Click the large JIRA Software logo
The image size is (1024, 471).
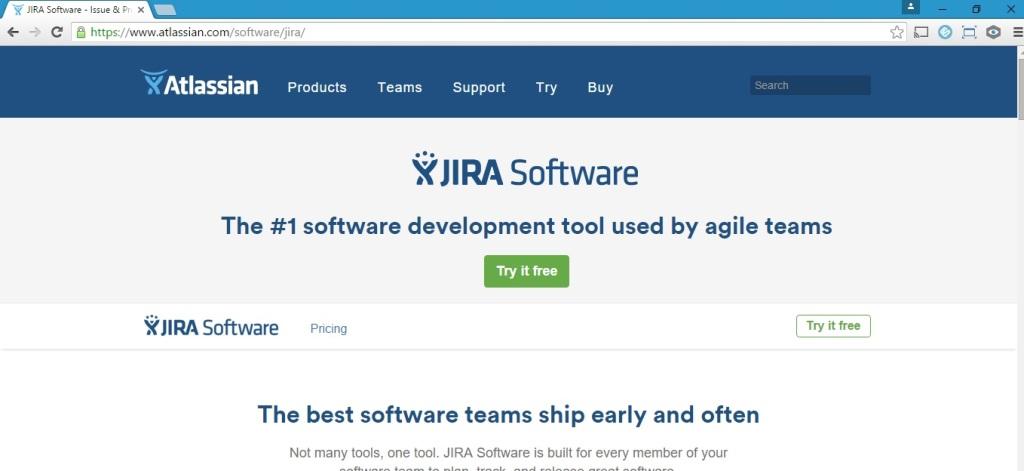click(525, 169)
